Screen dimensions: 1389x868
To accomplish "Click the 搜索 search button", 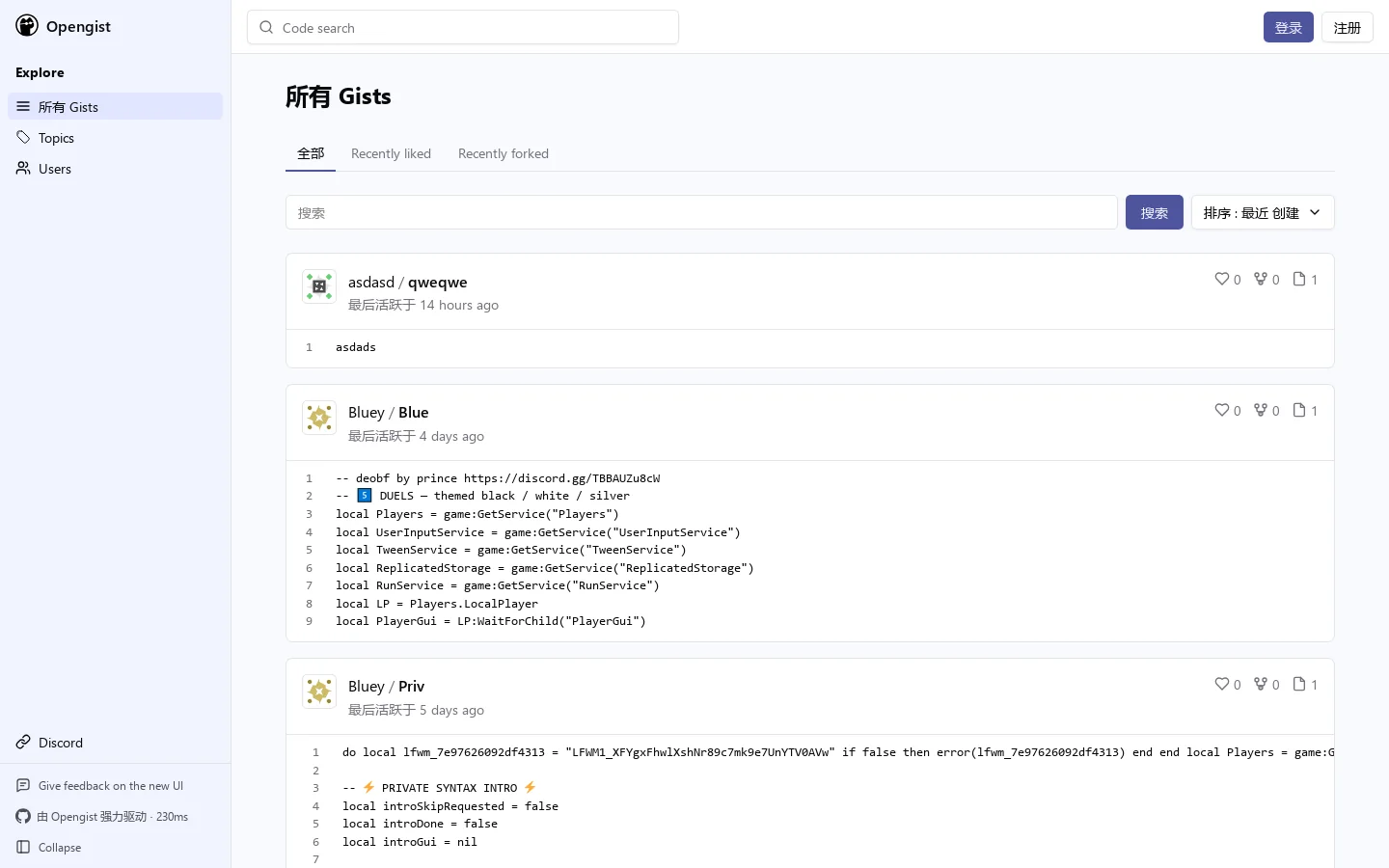I will [x=1155, y=213].
